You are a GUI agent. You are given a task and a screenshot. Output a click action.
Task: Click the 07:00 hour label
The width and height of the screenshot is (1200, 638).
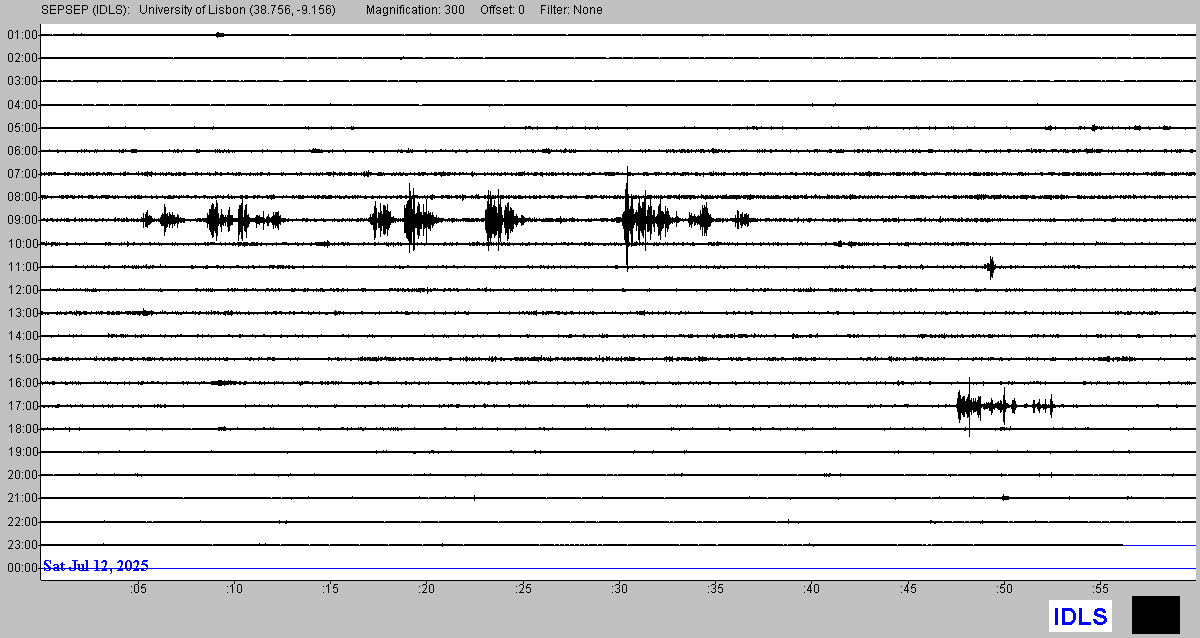click(x=20, y=174)
